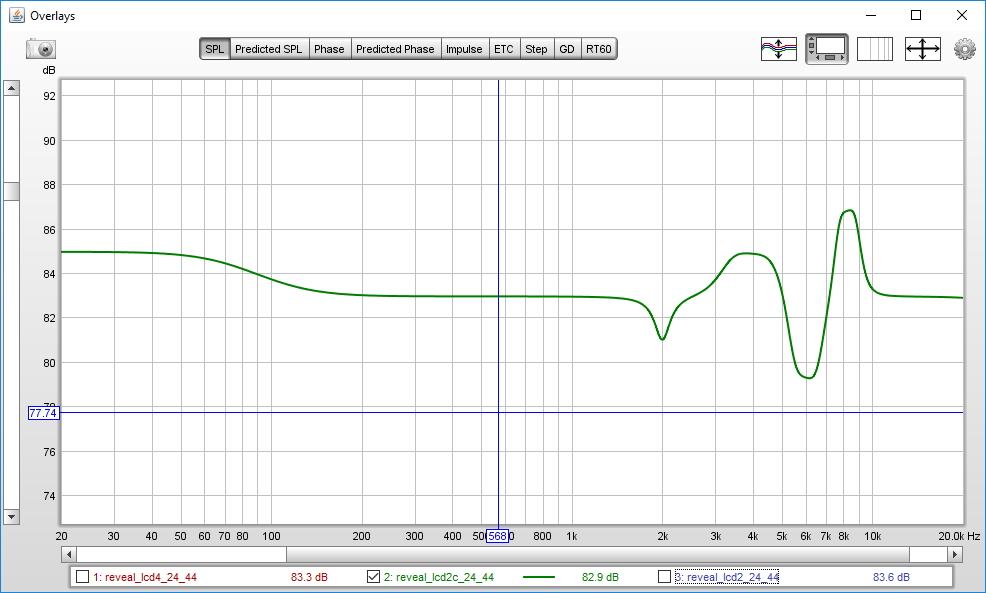
Task: Click the 82.9 dB value
Action: pyautogui.click(x=601, y=577)
